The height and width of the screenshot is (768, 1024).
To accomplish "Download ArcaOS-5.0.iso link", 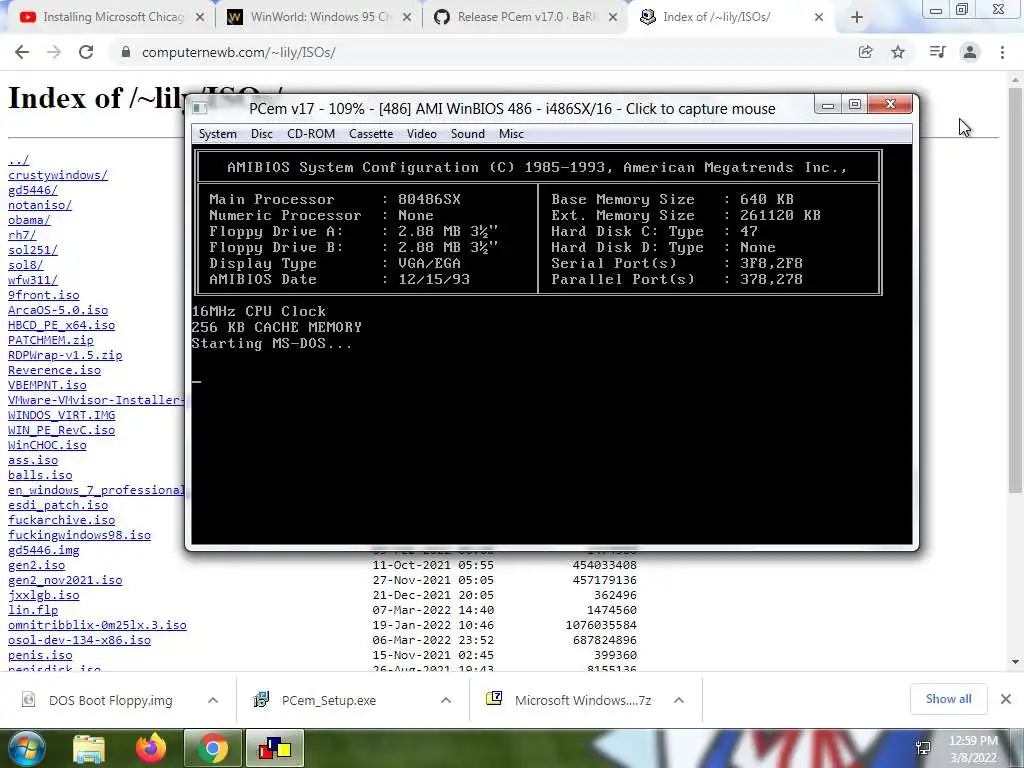I will click(x=58, y=310).
